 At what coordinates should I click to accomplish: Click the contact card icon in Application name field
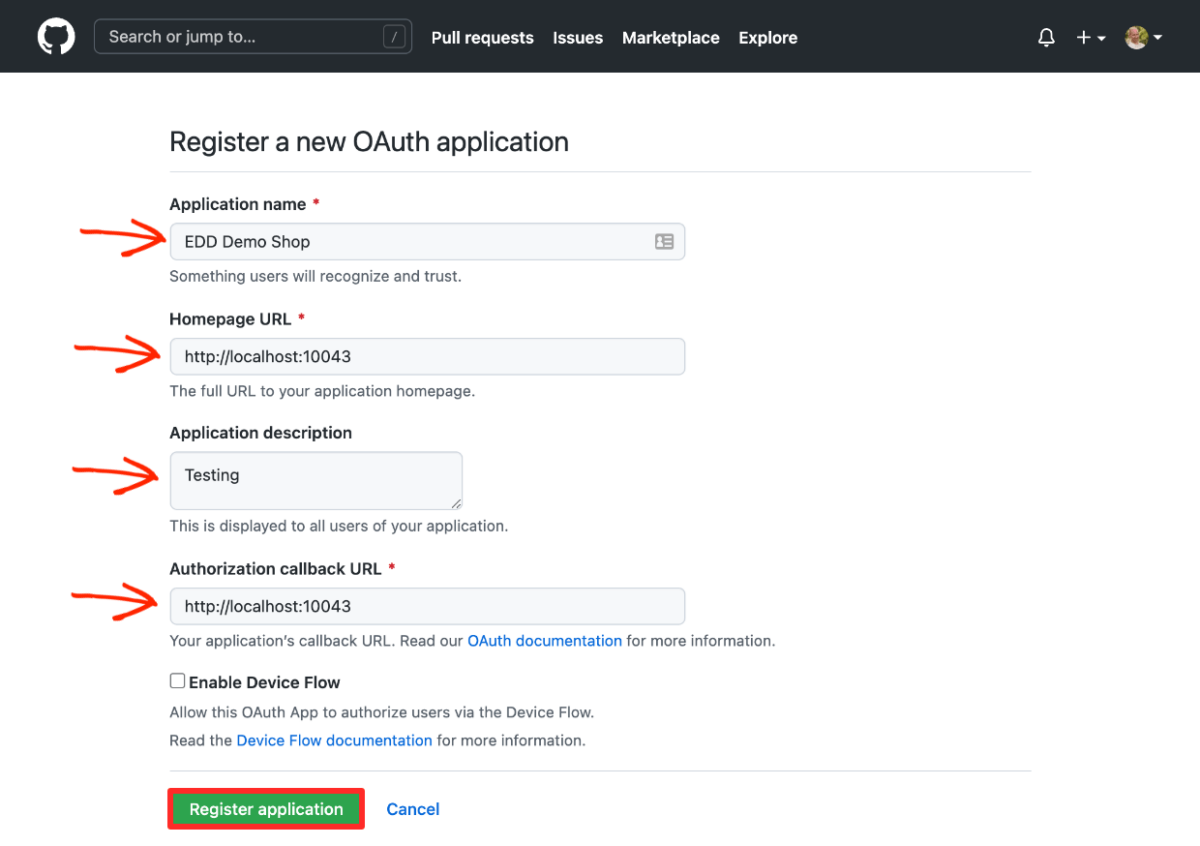663,241
